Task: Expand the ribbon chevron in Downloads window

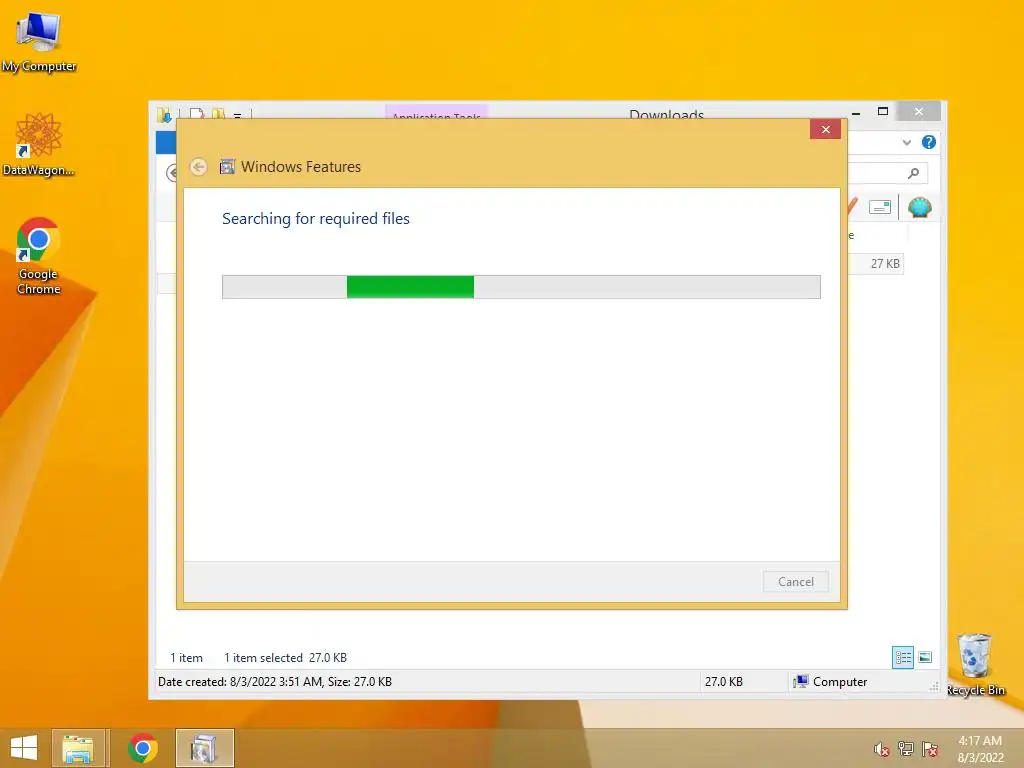Action: 906,142
